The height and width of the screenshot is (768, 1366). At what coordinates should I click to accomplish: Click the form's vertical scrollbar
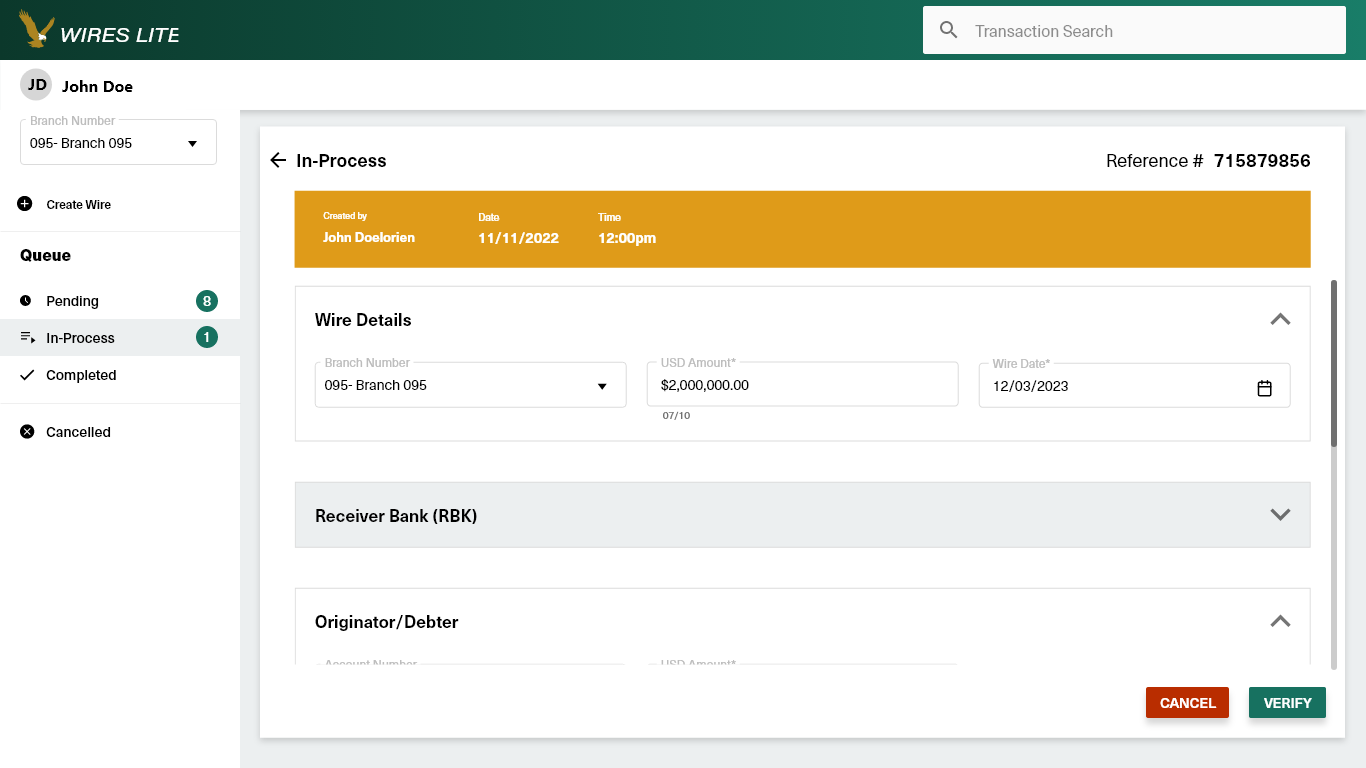1334,364
